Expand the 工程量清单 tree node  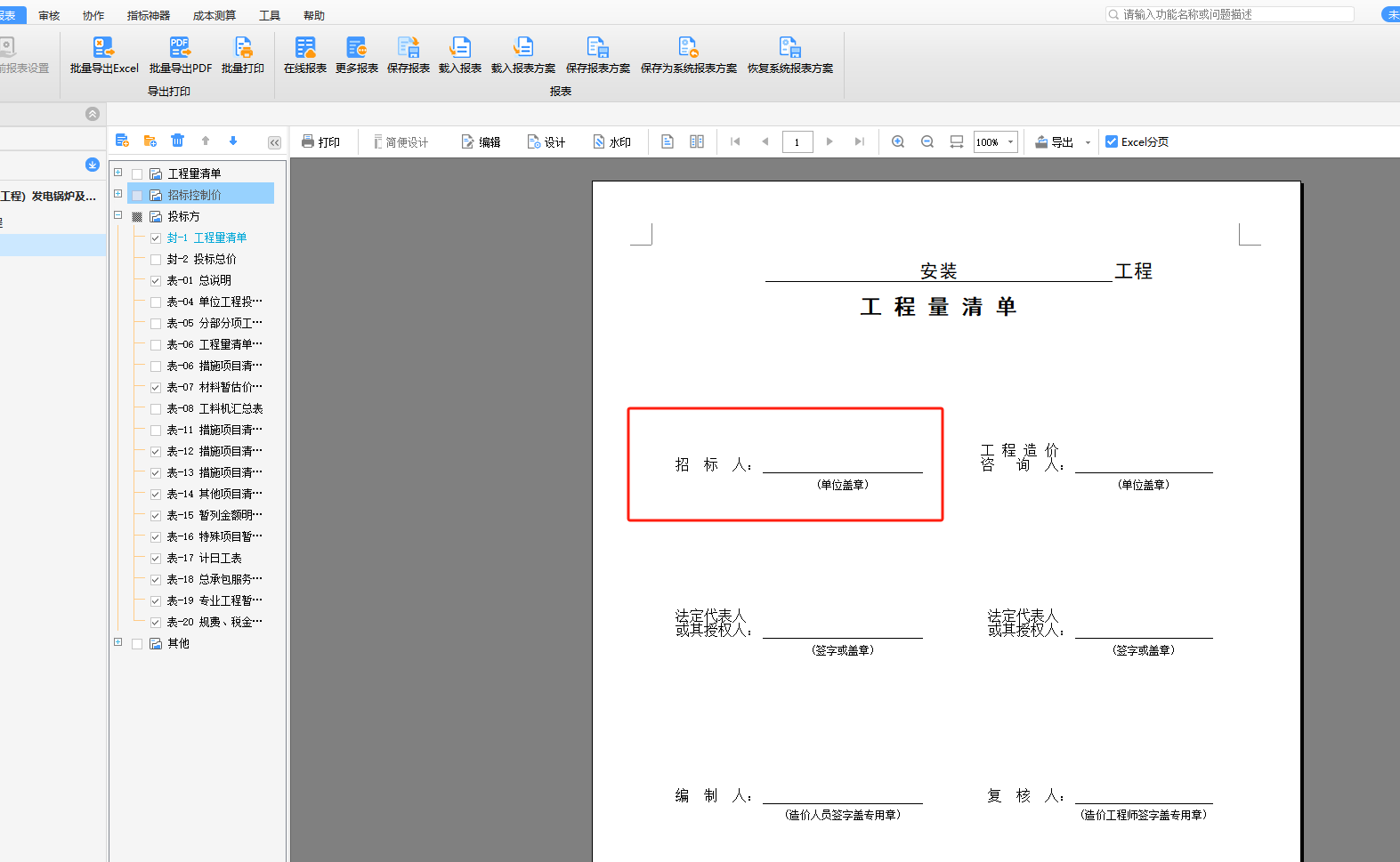pyautogui.click(x=117, y=173)
